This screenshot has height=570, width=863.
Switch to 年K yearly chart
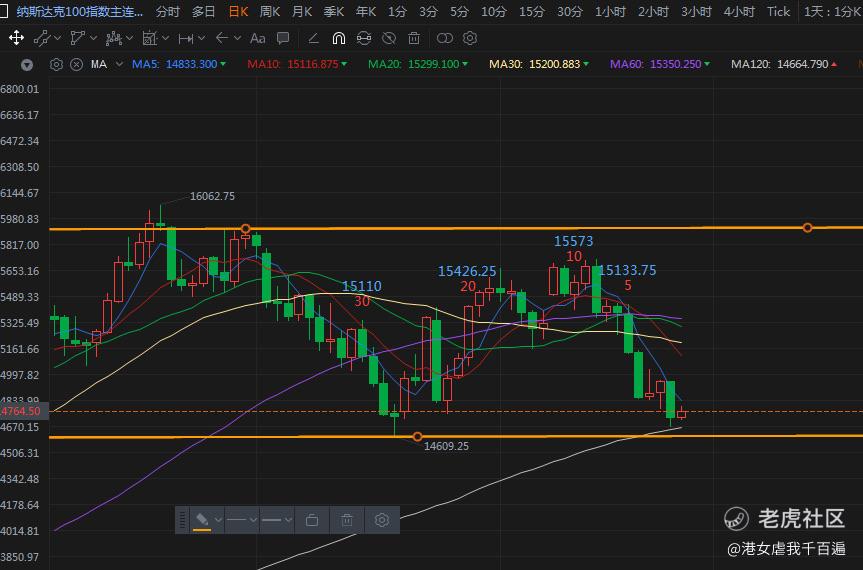(365, 12)
